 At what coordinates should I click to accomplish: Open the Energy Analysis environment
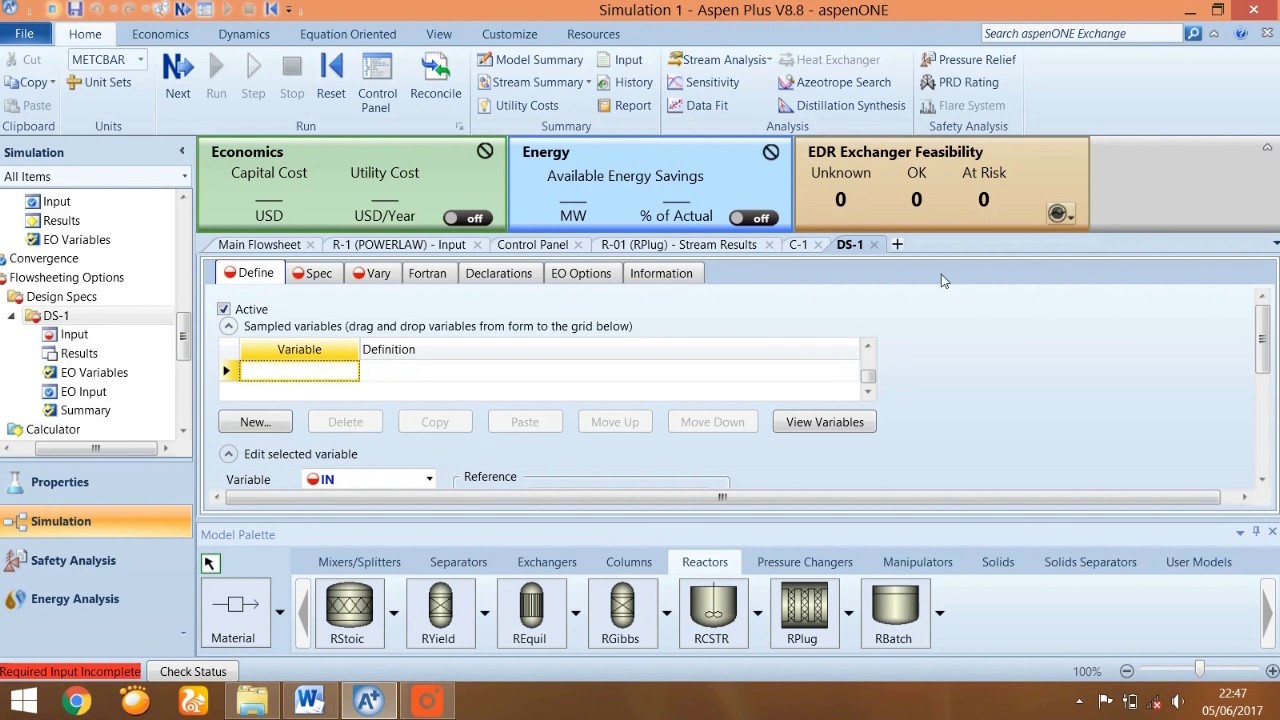coord(96,599)
